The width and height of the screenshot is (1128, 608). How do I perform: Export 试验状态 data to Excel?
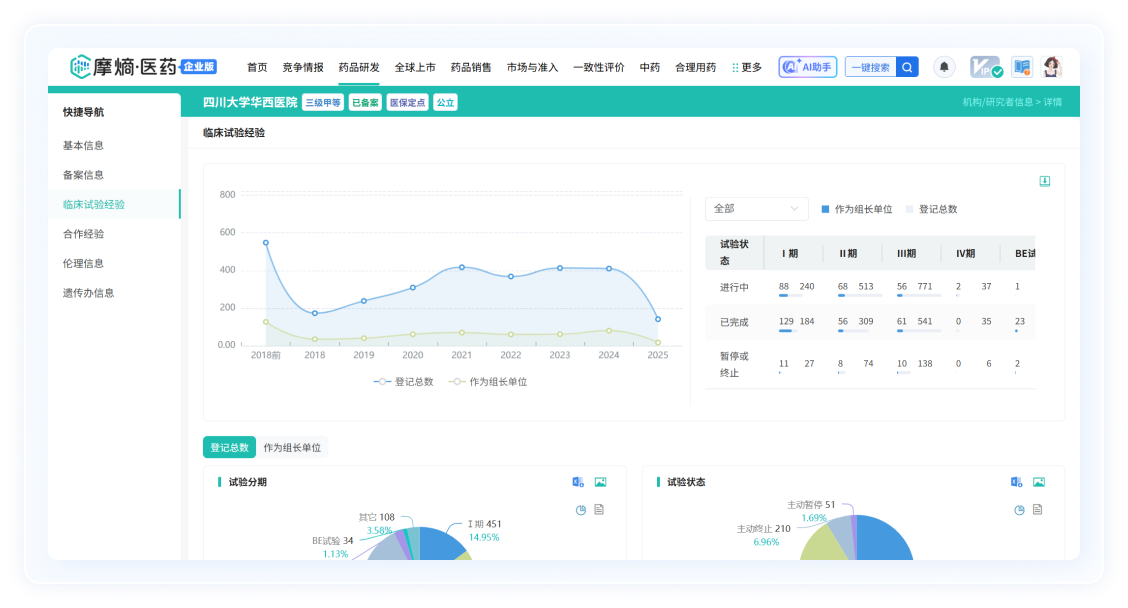(x=1016, y=482)
